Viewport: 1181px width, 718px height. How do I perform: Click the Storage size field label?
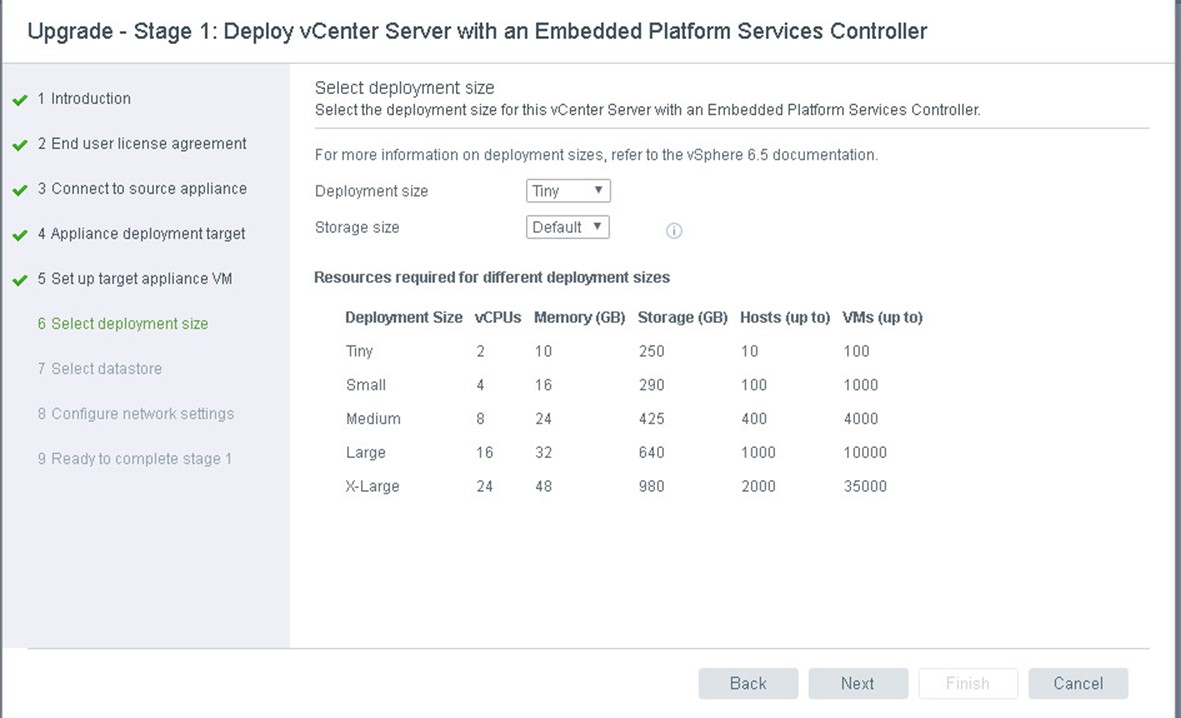(x=357, y=228)
